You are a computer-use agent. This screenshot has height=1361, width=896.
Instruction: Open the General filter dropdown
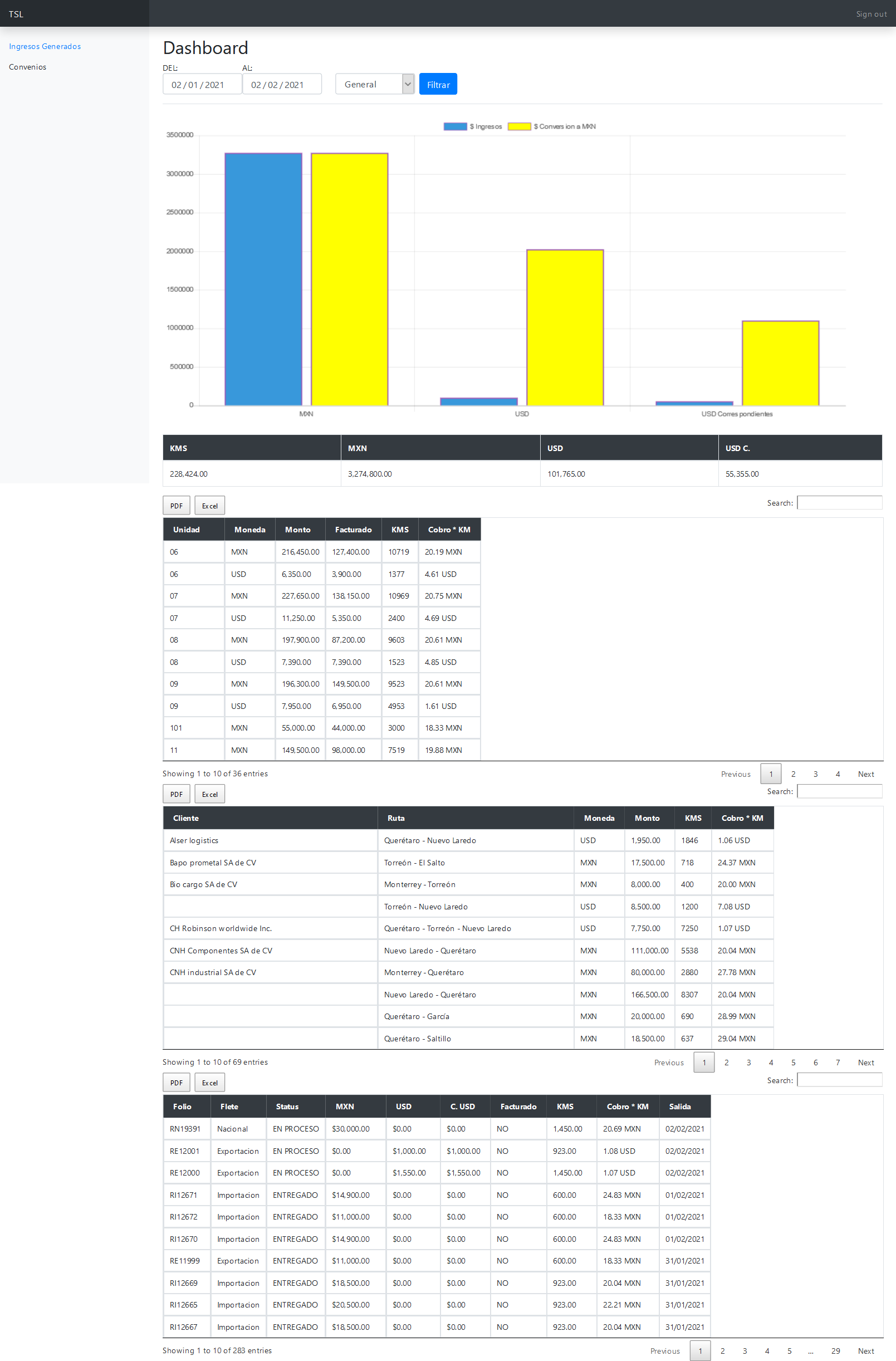(374, 84)
